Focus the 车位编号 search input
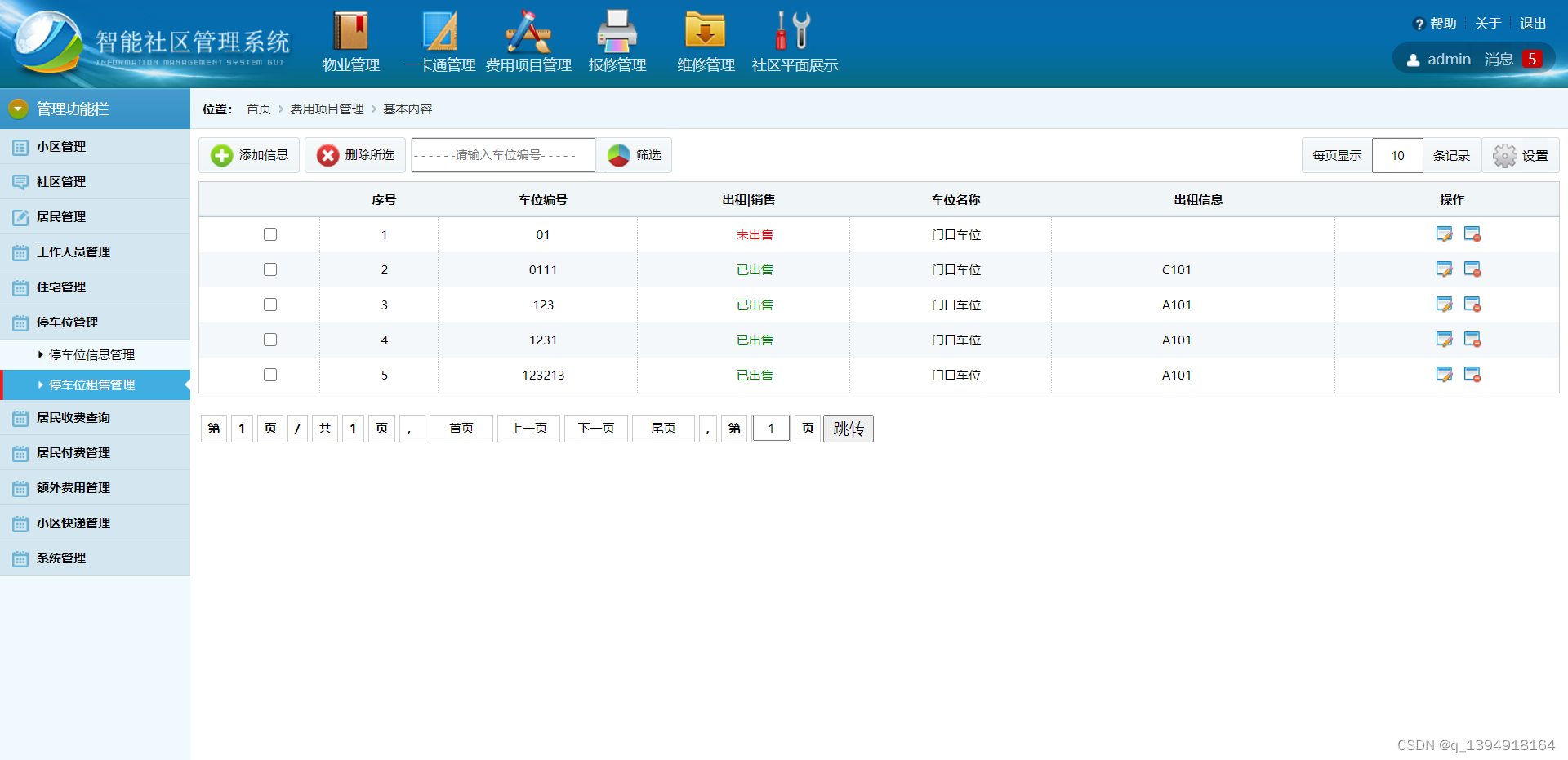The height and width of the screenshot is (760, 1568). [503, 155]
